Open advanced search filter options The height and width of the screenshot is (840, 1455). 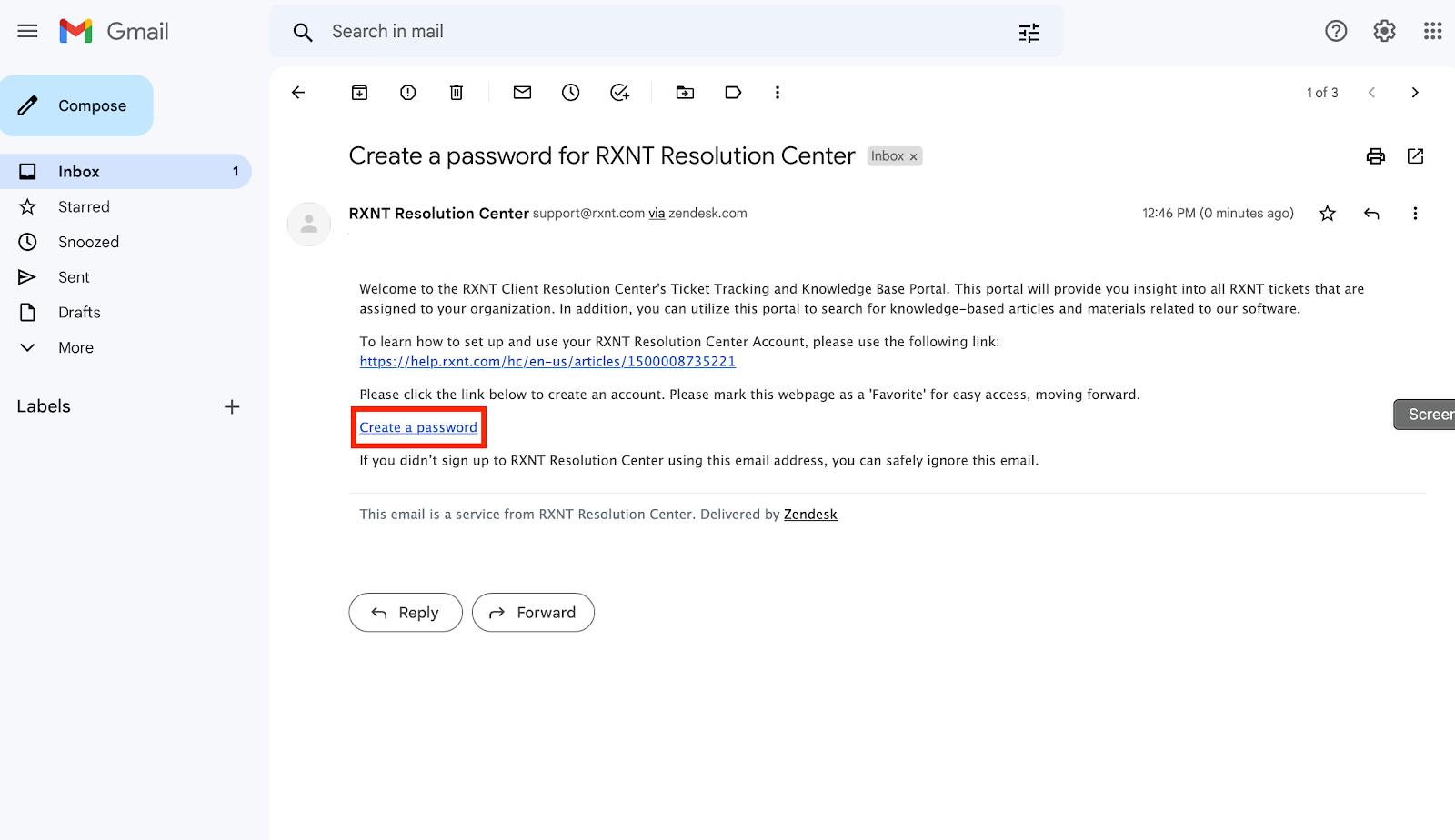coord(1029,31)
